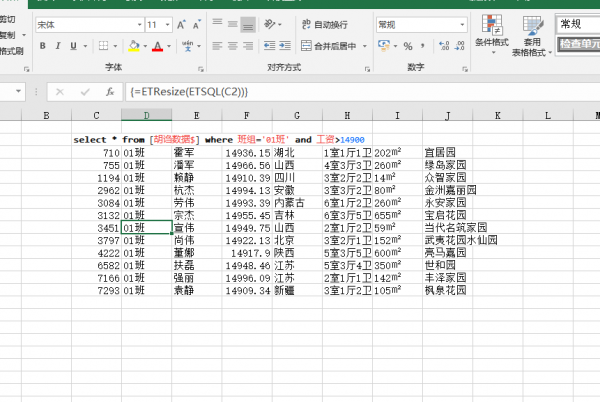Select the SQL query cell starting with select

(x=219, y=140)
